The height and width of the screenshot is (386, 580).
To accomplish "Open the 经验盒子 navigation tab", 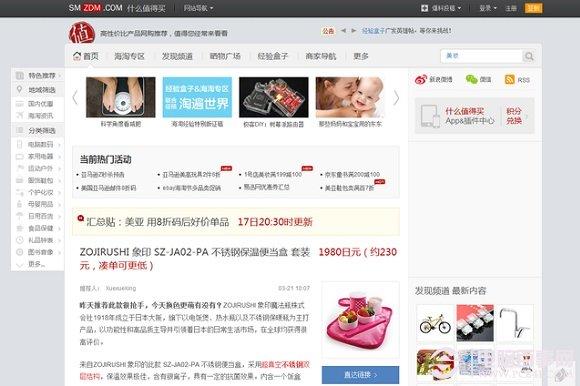I will [x=273, y=56].
